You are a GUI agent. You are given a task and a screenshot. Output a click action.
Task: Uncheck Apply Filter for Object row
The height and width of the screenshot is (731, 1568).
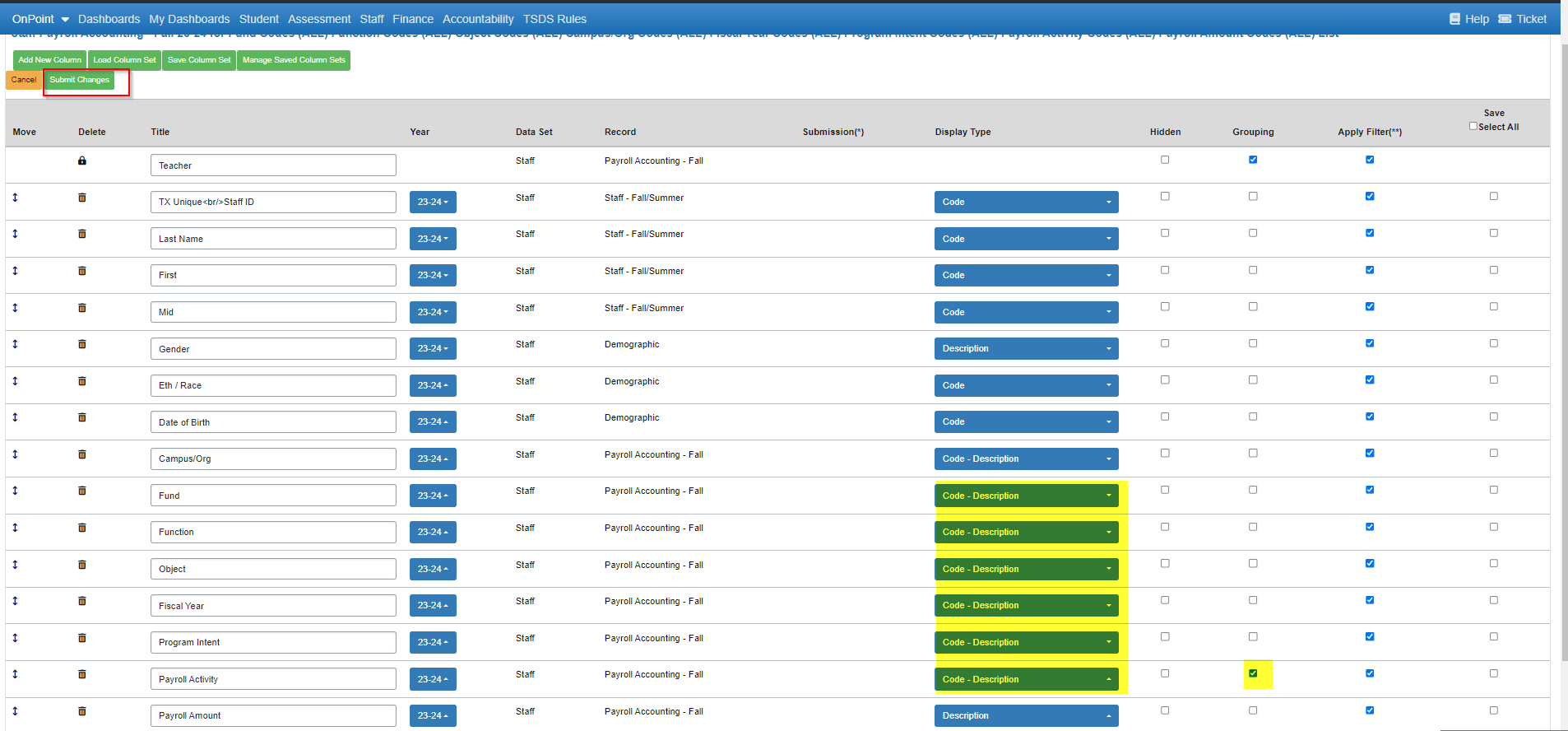(x=1370, y=564)
